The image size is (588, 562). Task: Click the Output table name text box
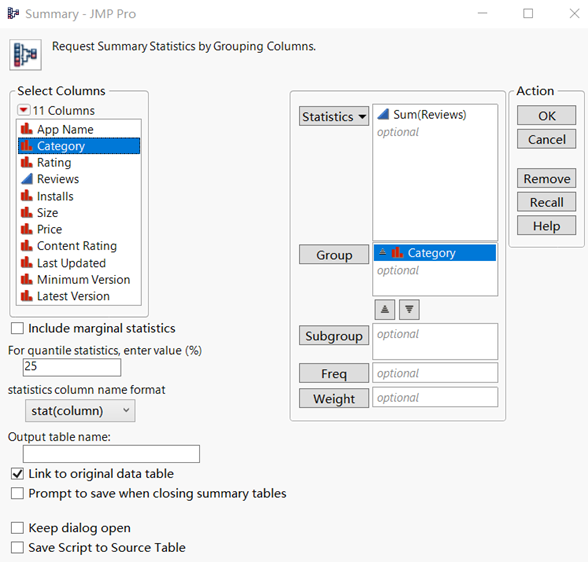pyautogui.click(x=111, y=454)
